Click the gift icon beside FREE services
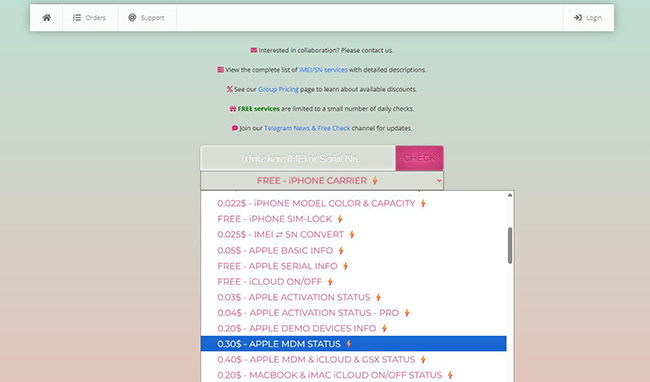 [x=233, y=109]
